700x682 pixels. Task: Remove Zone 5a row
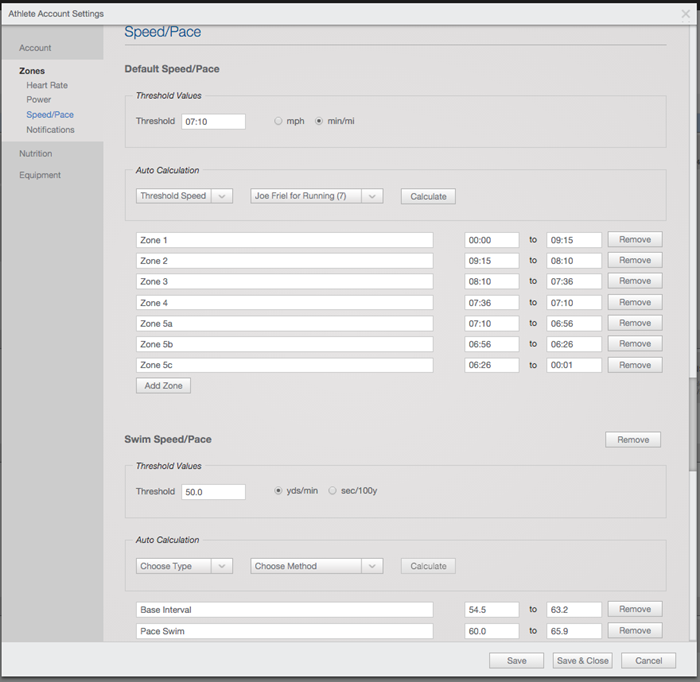click(x=634, y=323)
